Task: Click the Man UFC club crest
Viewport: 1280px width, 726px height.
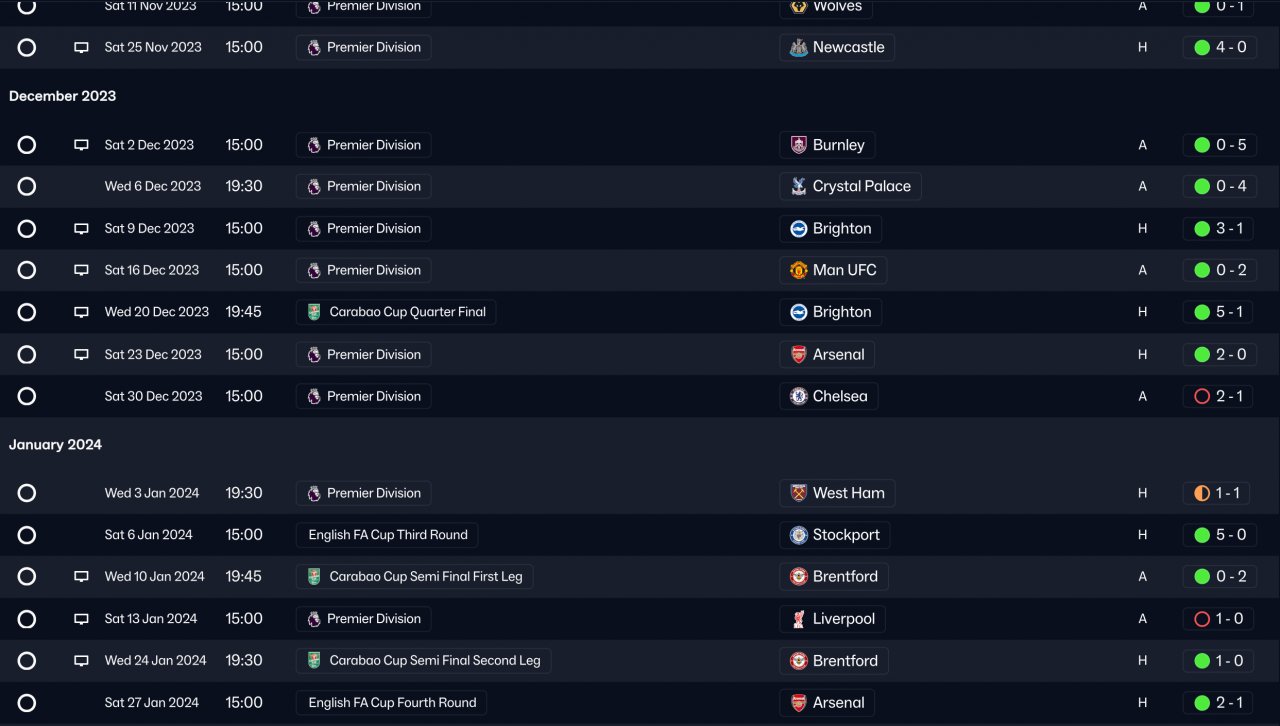Action: 798,270
